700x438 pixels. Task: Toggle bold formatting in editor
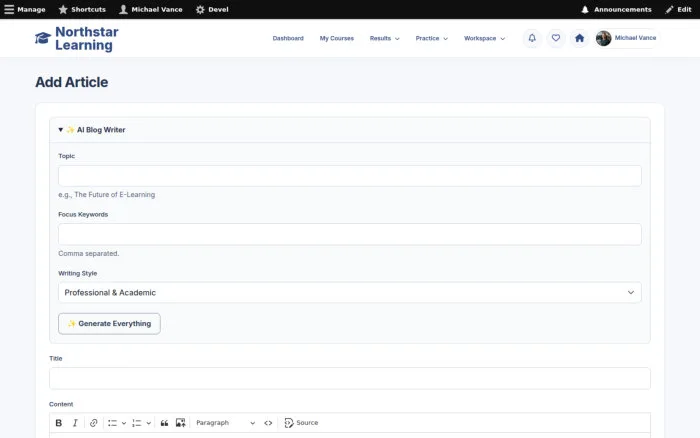click(58, 423)
